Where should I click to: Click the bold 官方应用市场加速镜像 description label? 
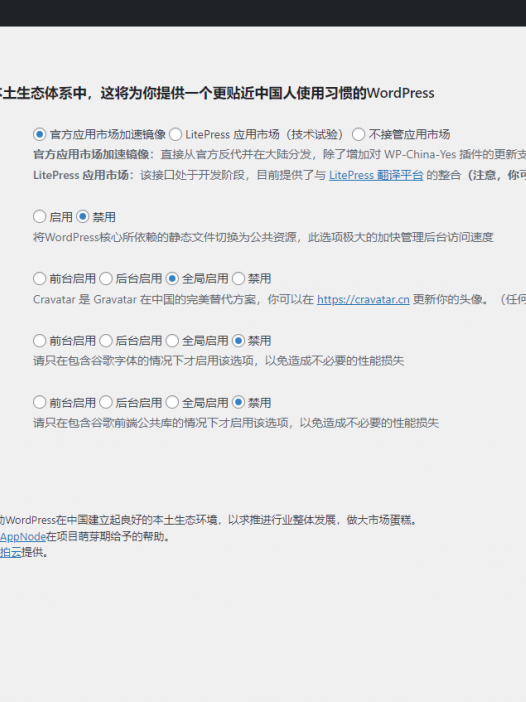91,154
